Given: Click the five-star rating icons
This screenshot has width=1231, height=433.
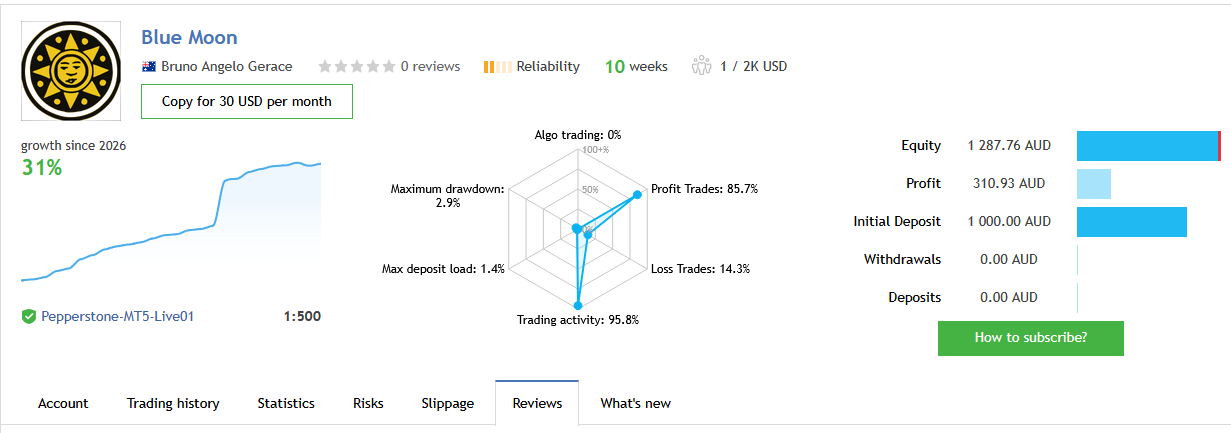Looking at the screenshot, I should coord(356,67).
